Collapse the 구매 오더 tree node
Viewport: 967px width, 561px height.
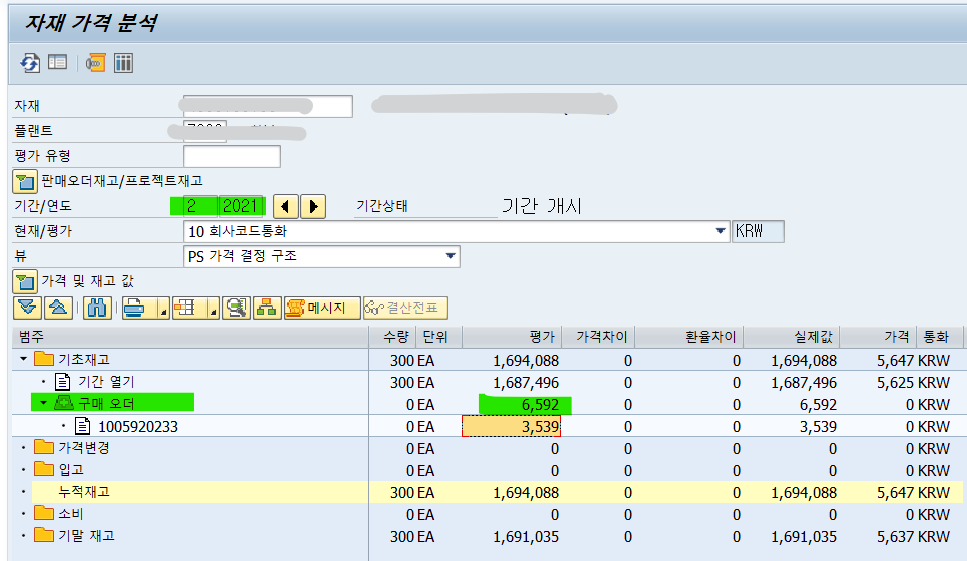coord(43,404)
